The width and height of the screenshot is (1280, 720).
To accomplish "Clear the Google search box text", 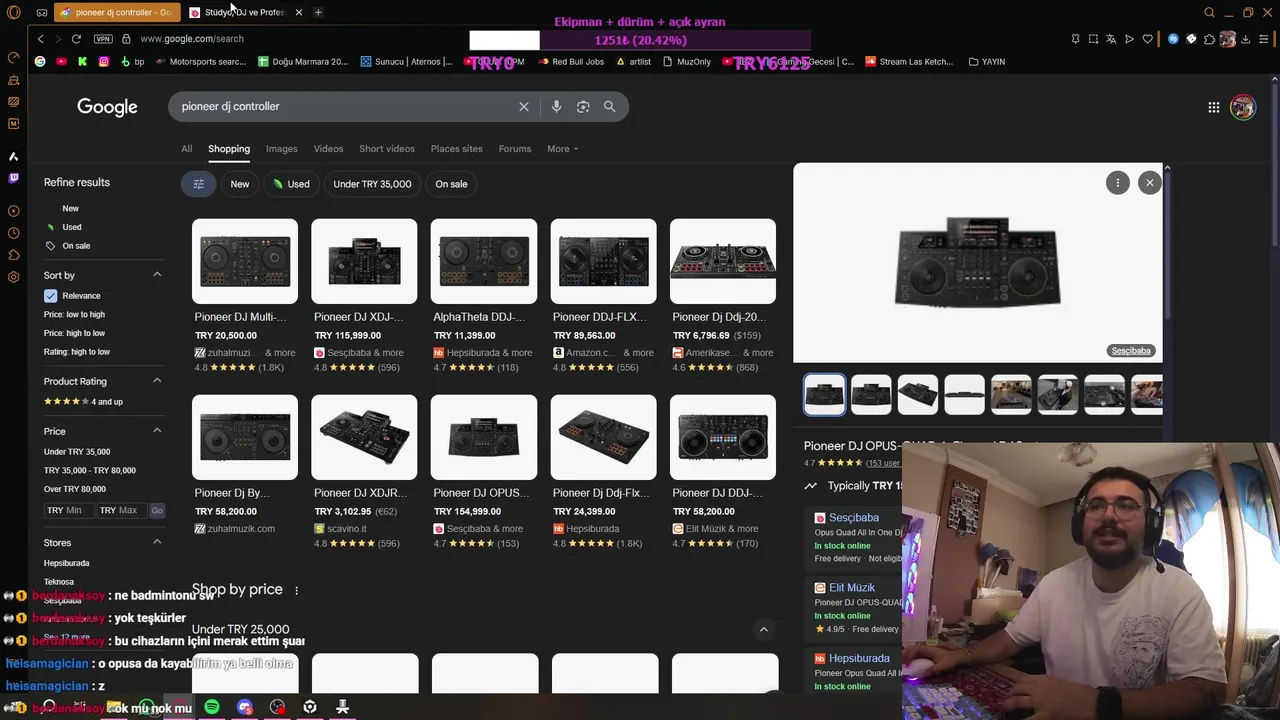I will tap(523, 106).
